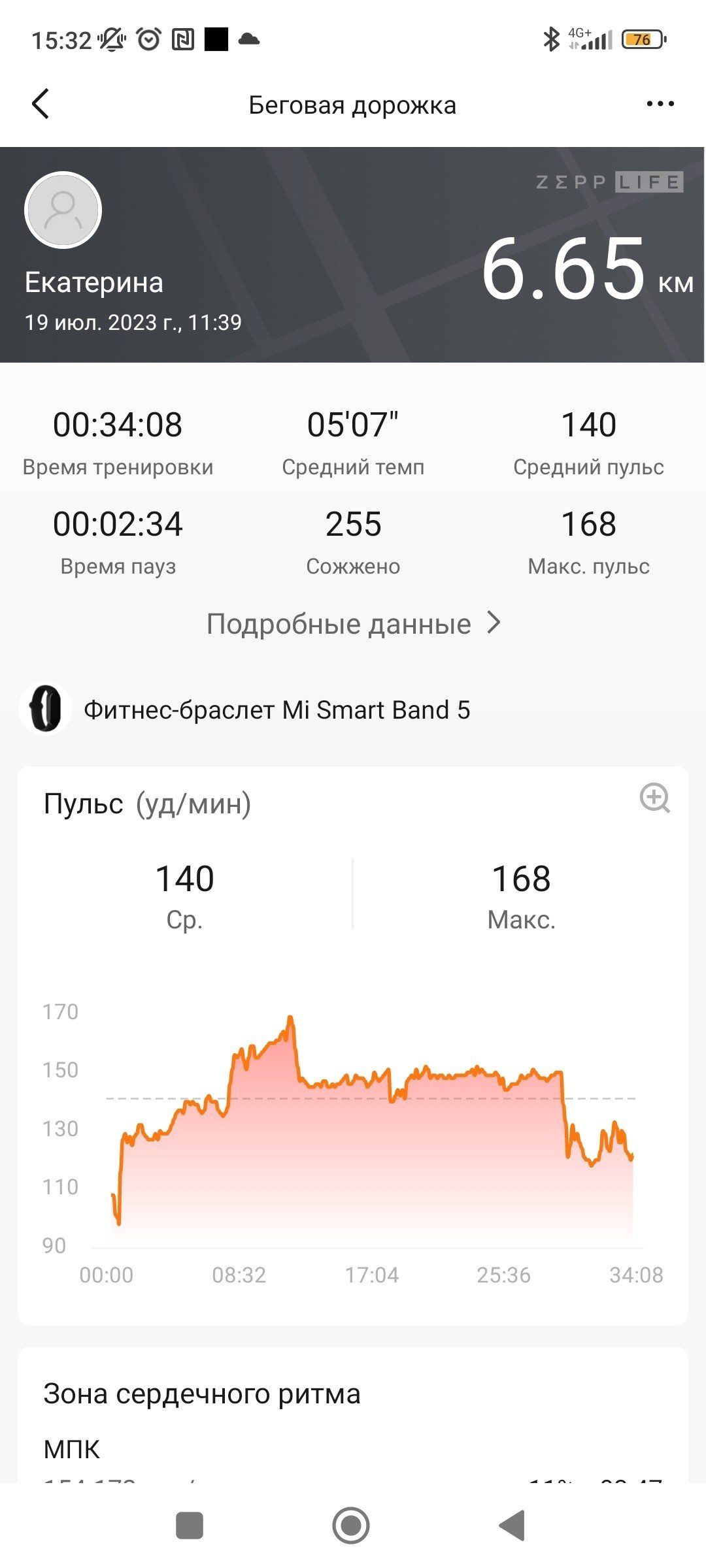Expand details via the Подробные данные chevron
706x1568 pixels.
coord(494,623)
